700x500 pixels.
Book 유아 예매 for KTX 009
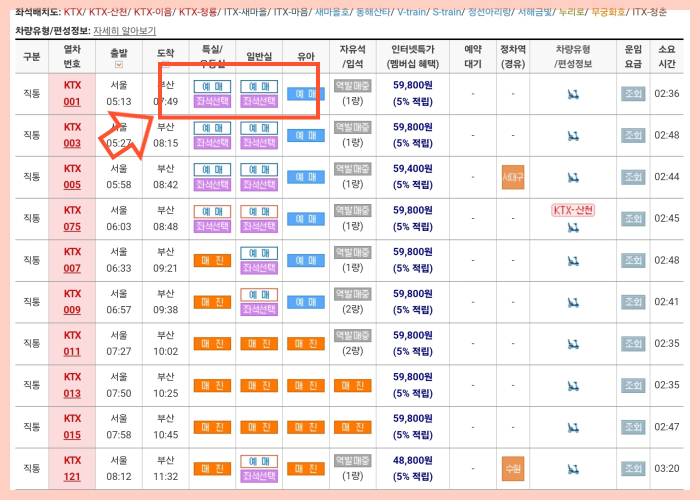click(306, 302)
